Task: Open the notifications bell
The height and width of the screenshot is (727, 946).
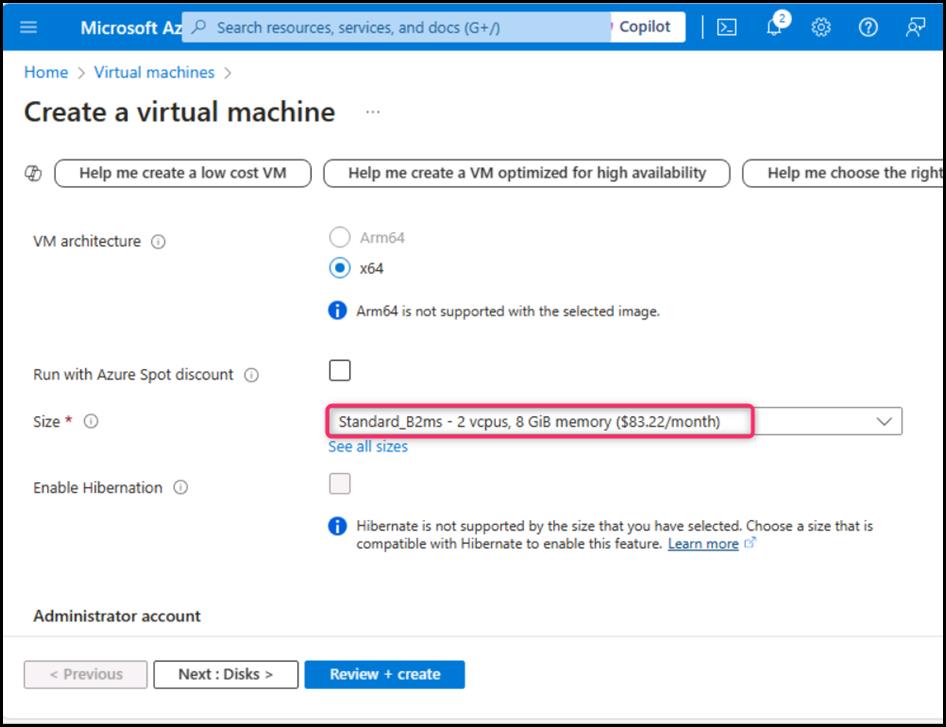Action: [x=774, y=27]
